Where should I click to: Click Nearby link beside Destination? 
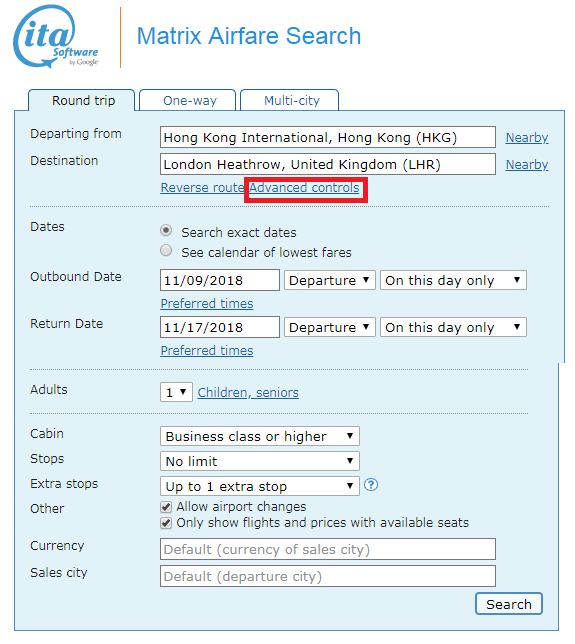527,164
